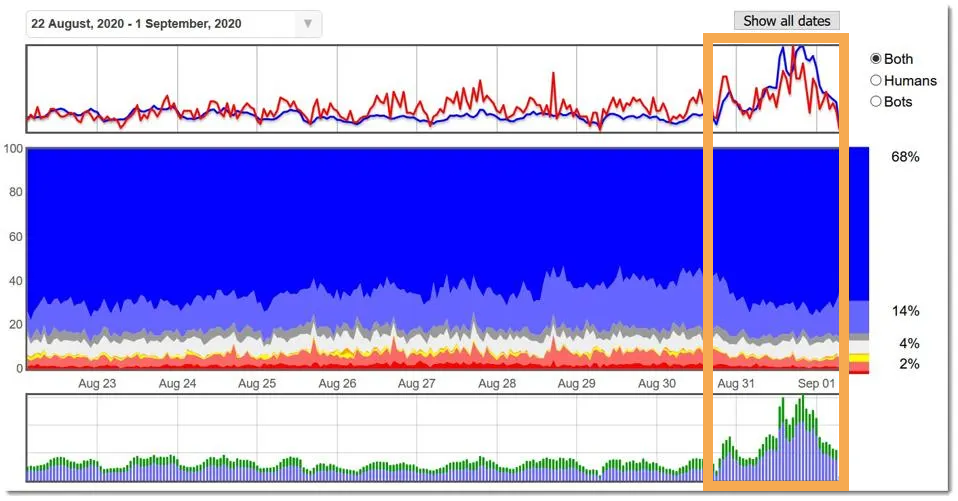Screen dimensions: 958x501
Task: Click the Show all dates button
Action: click(786, 21)
